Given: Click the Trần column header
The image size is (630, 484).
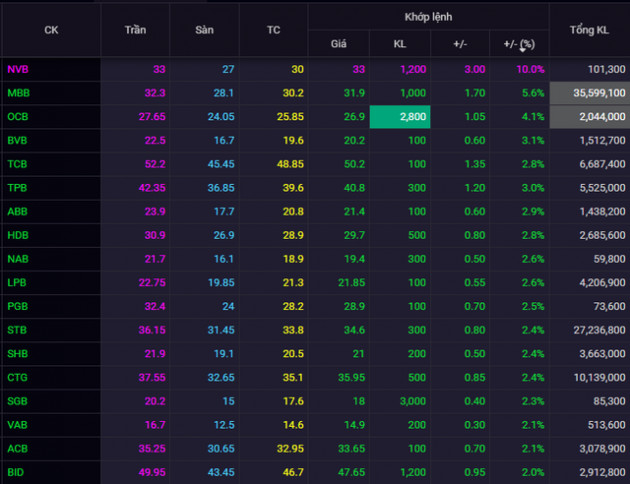Looking at the screenshot, I should [135, 30].
